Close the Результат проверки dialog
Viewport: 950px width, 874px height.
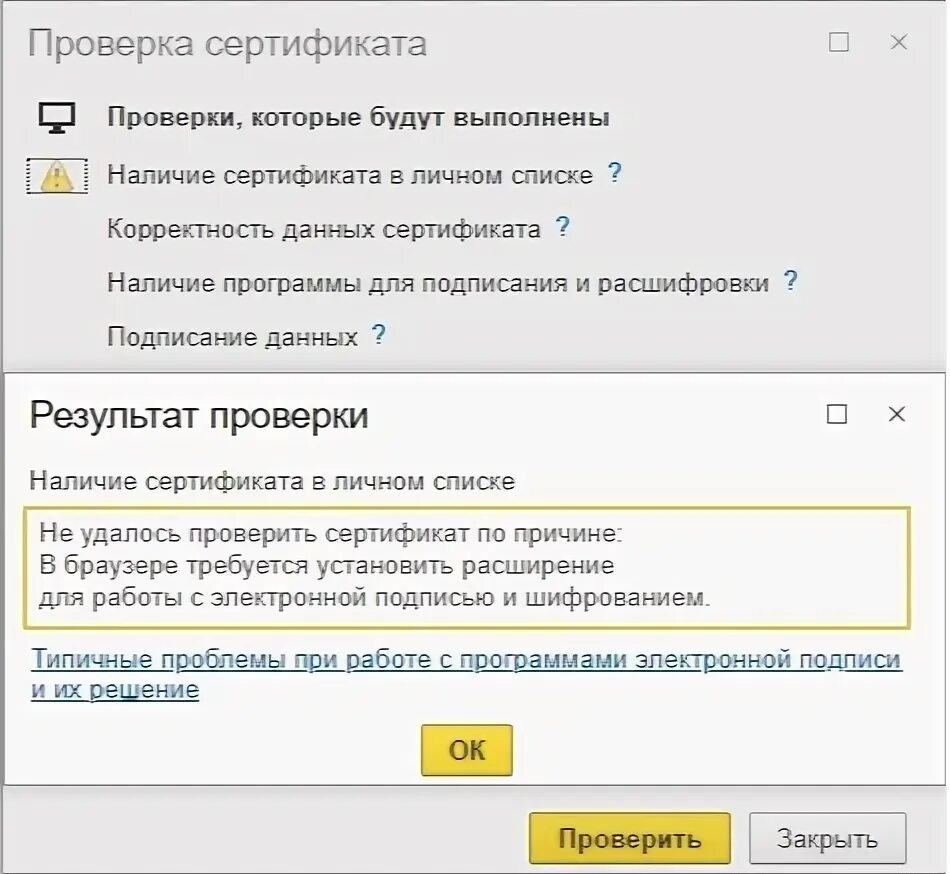coord(897,414)
